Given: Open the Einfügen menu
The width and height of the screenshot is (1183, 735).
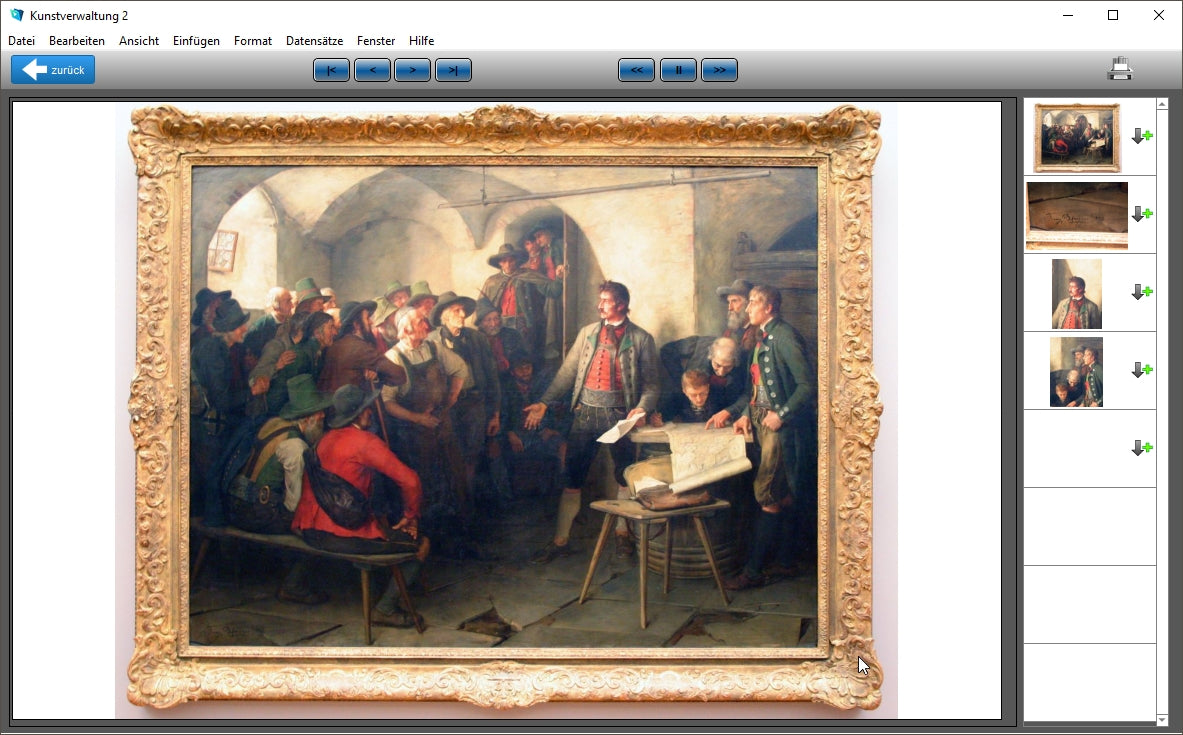Looking at the screenshot, I should point(196,41).
